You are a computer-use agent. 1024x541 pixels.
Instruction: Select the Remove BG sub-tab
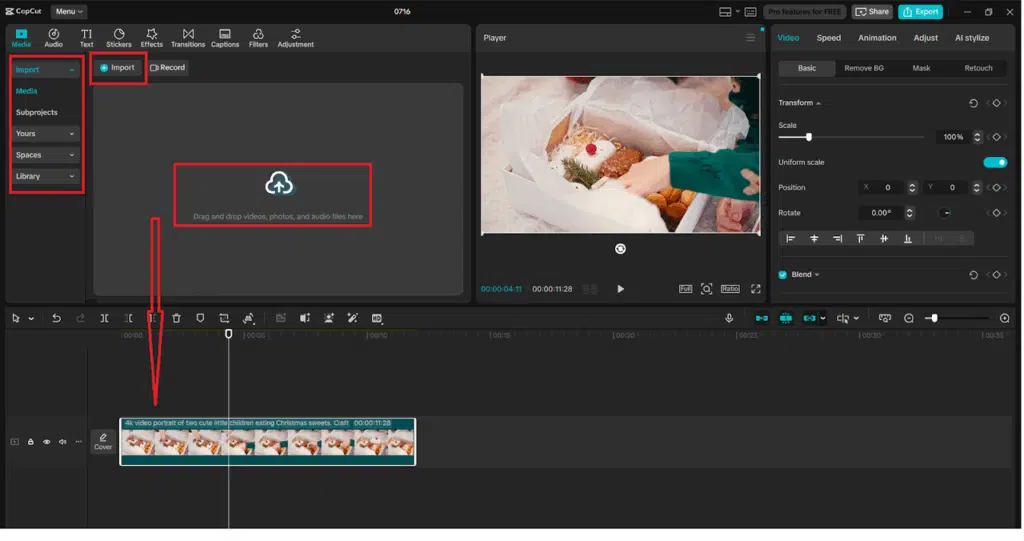864,68
